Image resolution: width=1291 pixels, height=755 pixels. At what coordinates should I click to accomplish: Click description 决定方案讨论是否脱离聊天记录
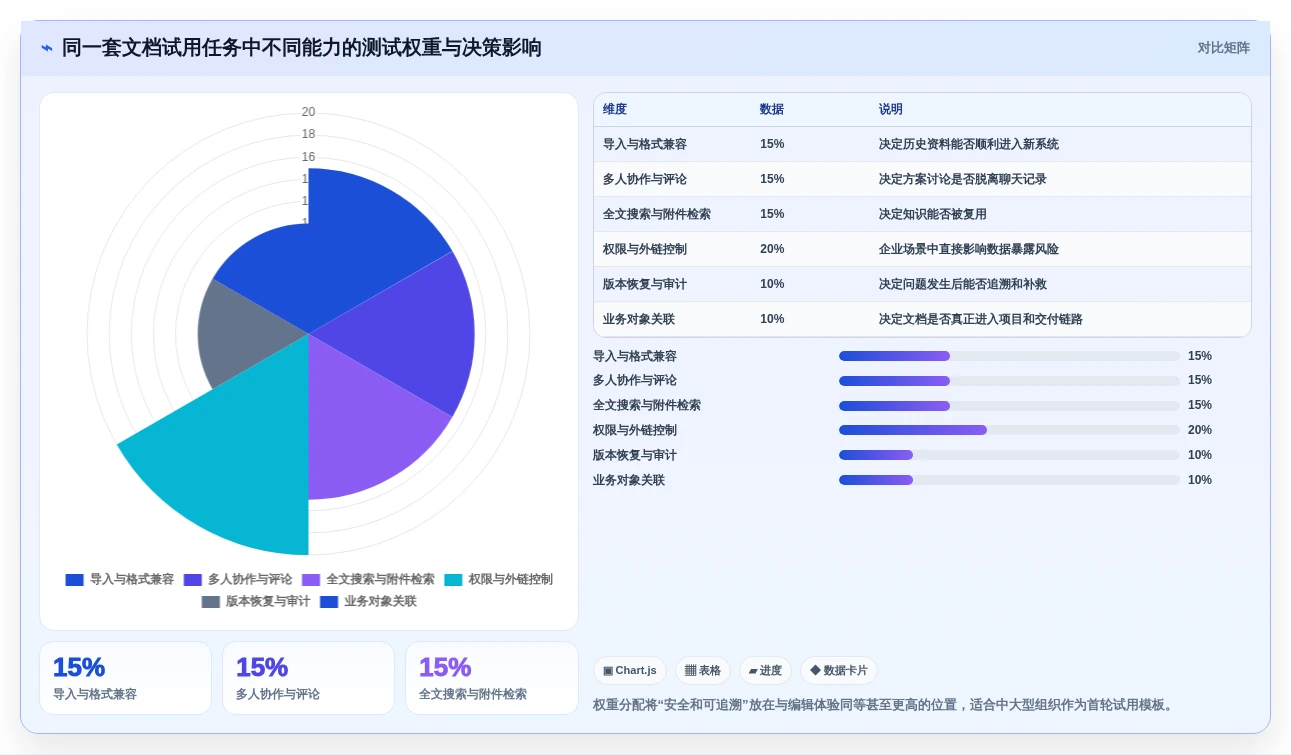963,179
